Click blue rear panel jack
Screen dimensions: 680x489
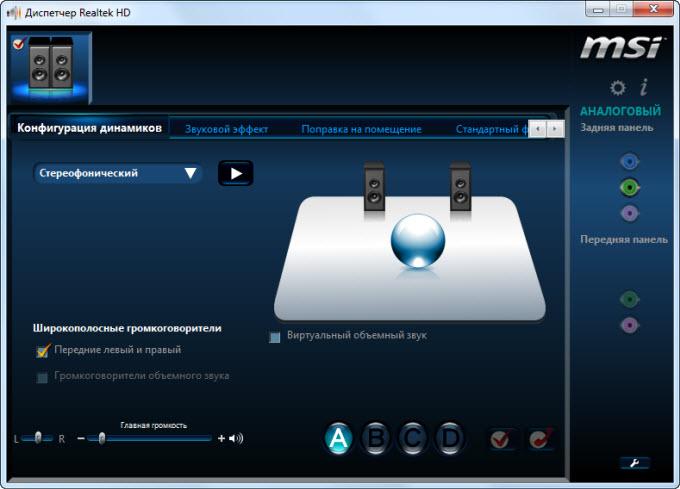click(x=629, y=162)
